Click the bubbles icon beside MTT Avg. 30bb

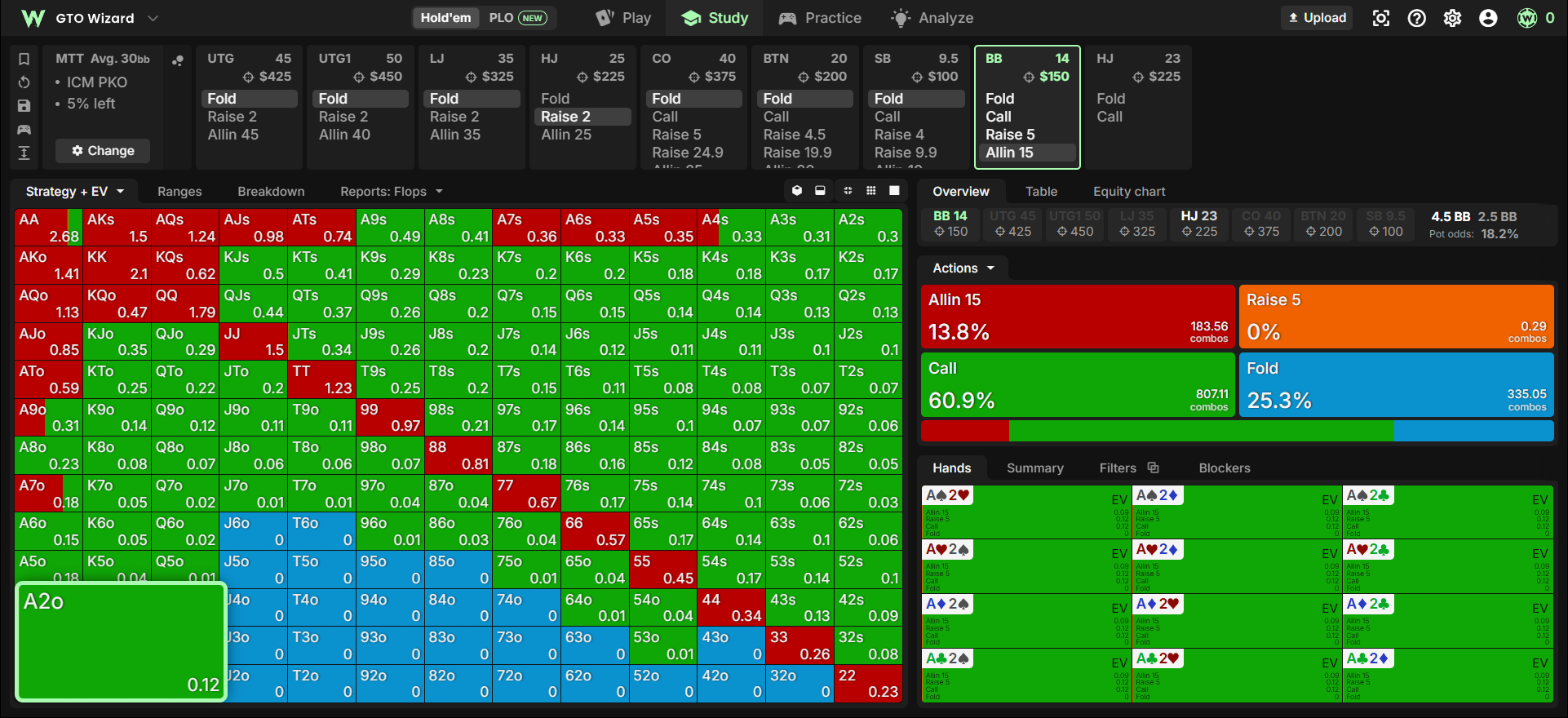tap(178, 60)
